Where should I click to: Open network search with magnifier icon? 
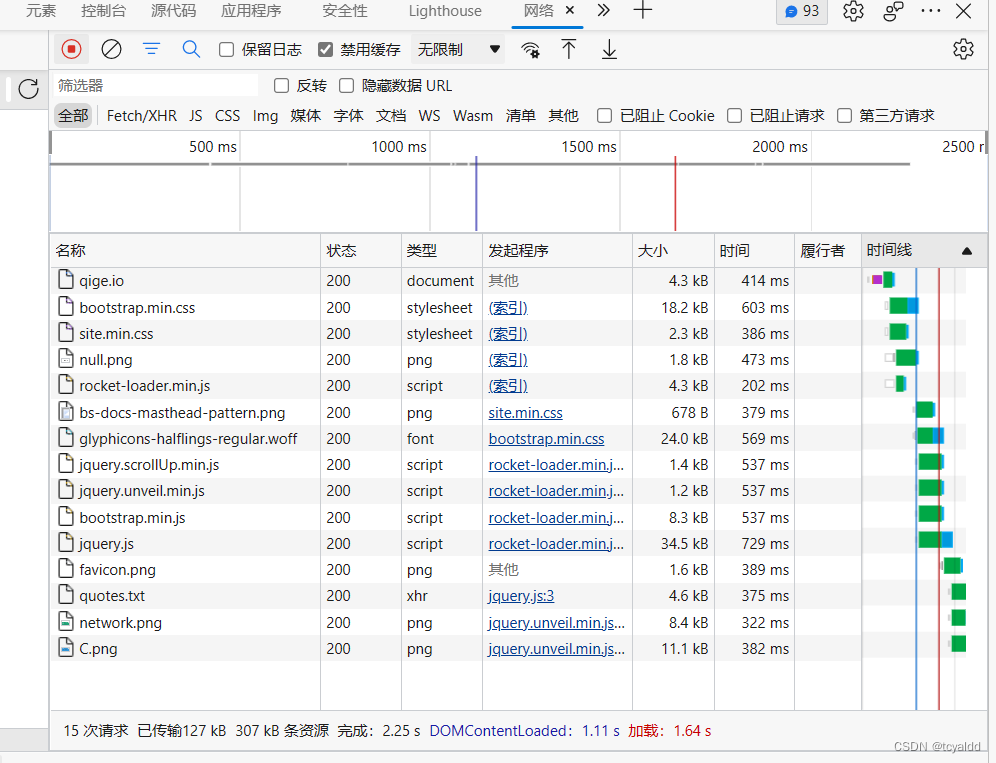tap(191, 49)
